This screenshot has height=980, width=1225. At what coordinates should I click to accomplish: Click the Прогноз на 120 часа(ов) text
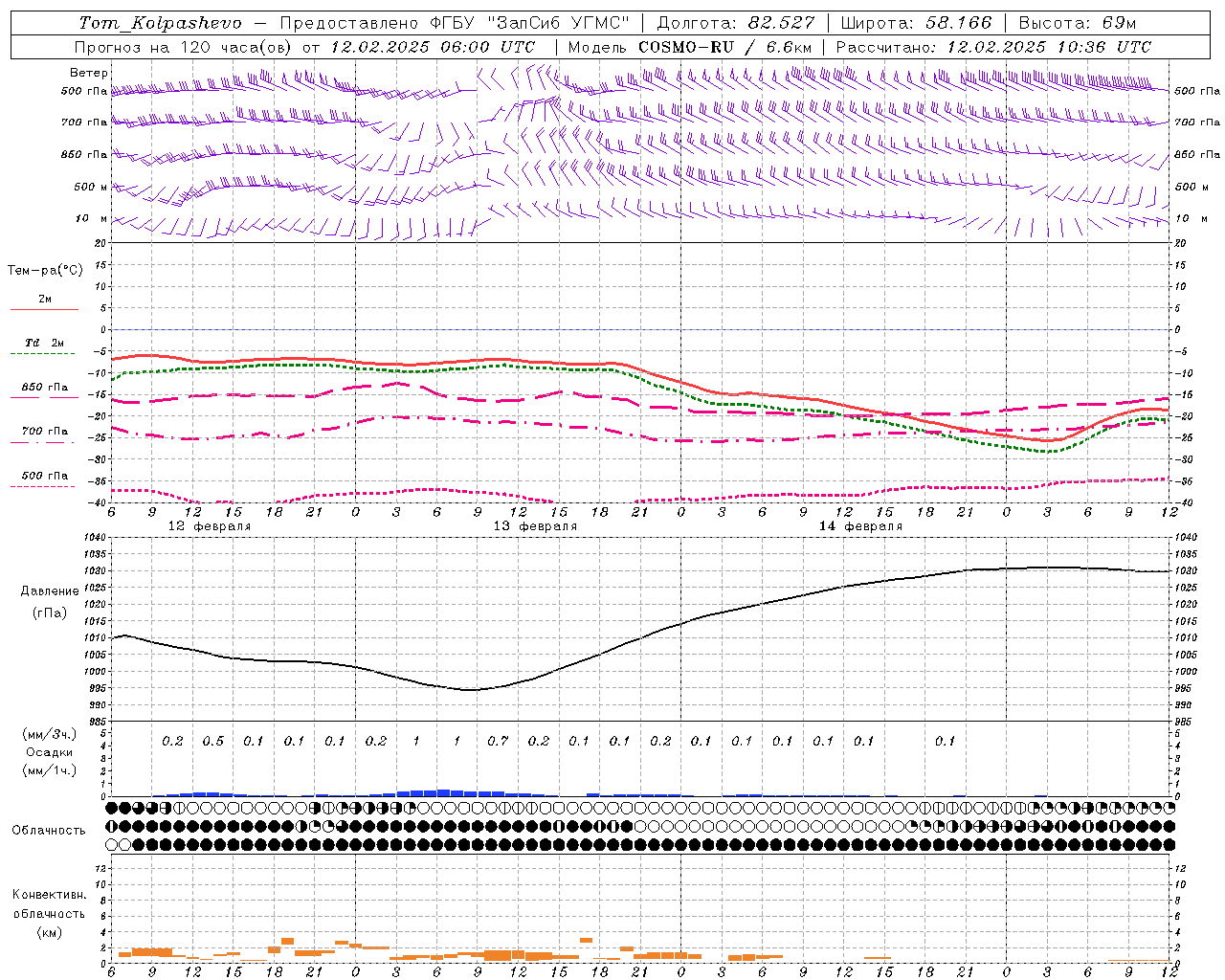(x=185, y=47)
